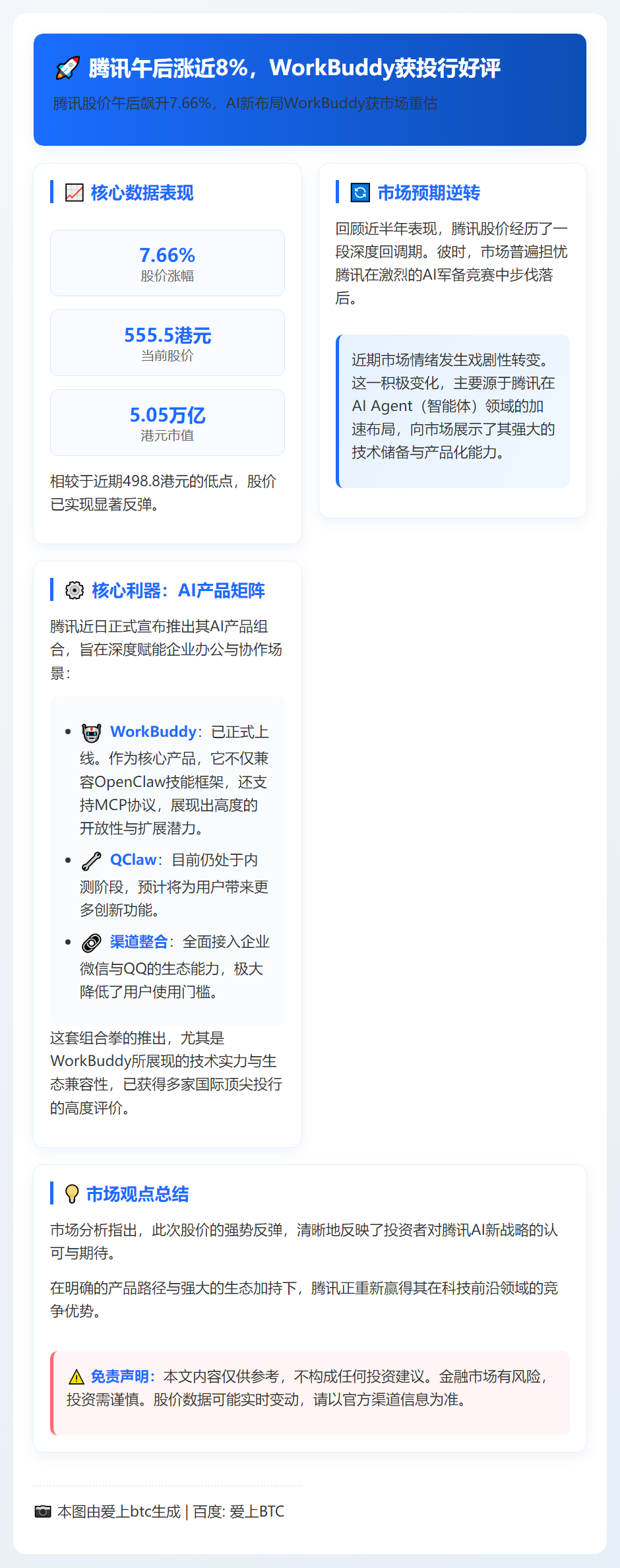Click the blue WorkBuddy label
The image size is (620, 1568).
coord(153,732)
